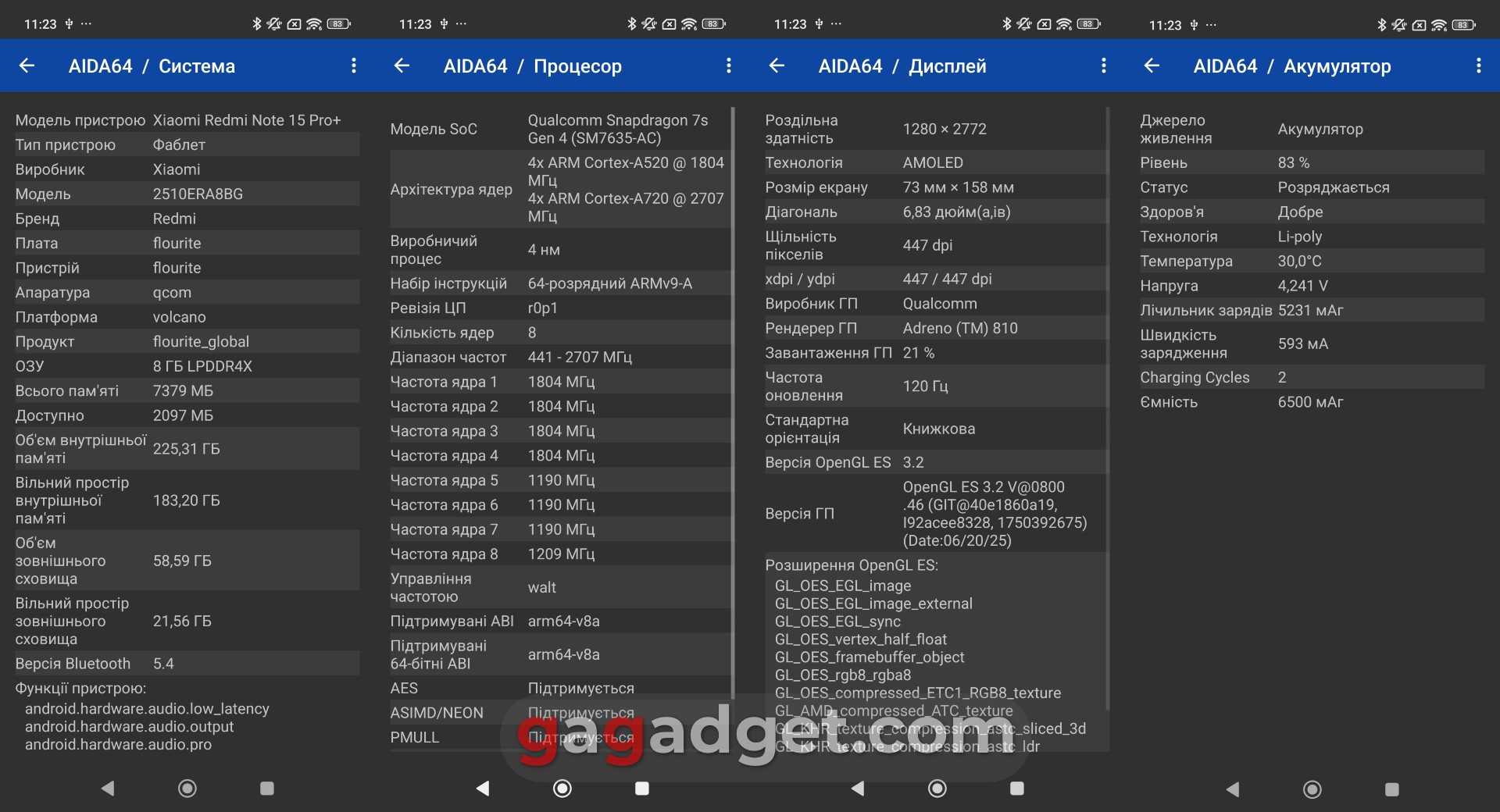Tap back arrow in AIDA64 Процесор header

[402, 66]
